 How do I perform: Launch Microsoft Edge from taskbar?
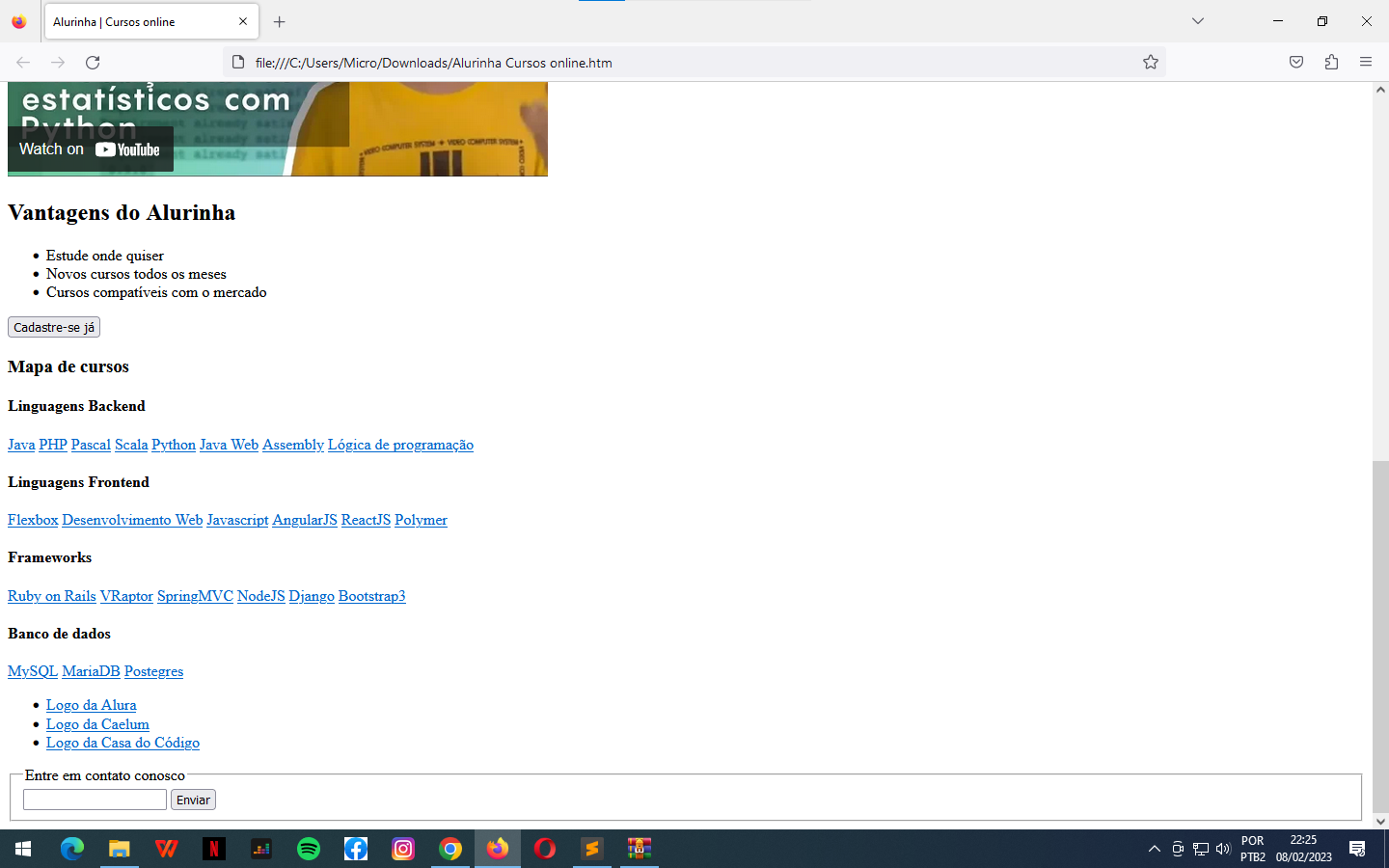click(72, 849)
